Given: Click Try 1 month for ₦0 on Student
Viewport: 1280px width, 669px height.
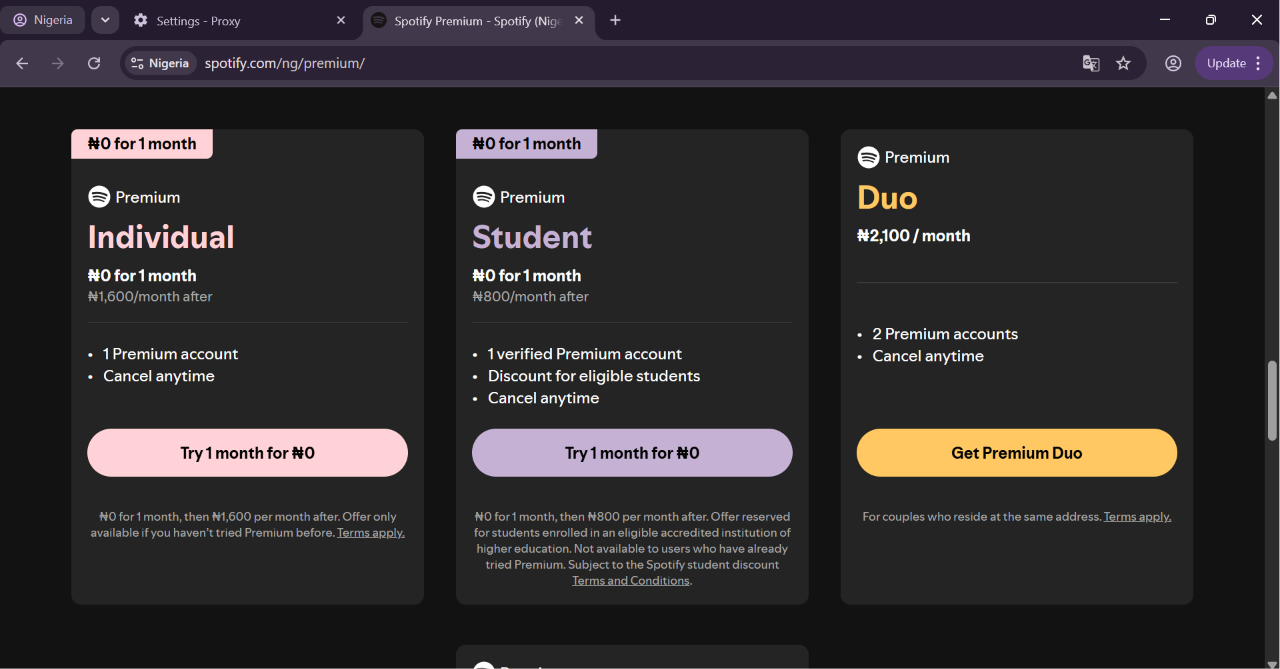Looking at the screenshot, I should pyautogui.click(x=632, y=453).
